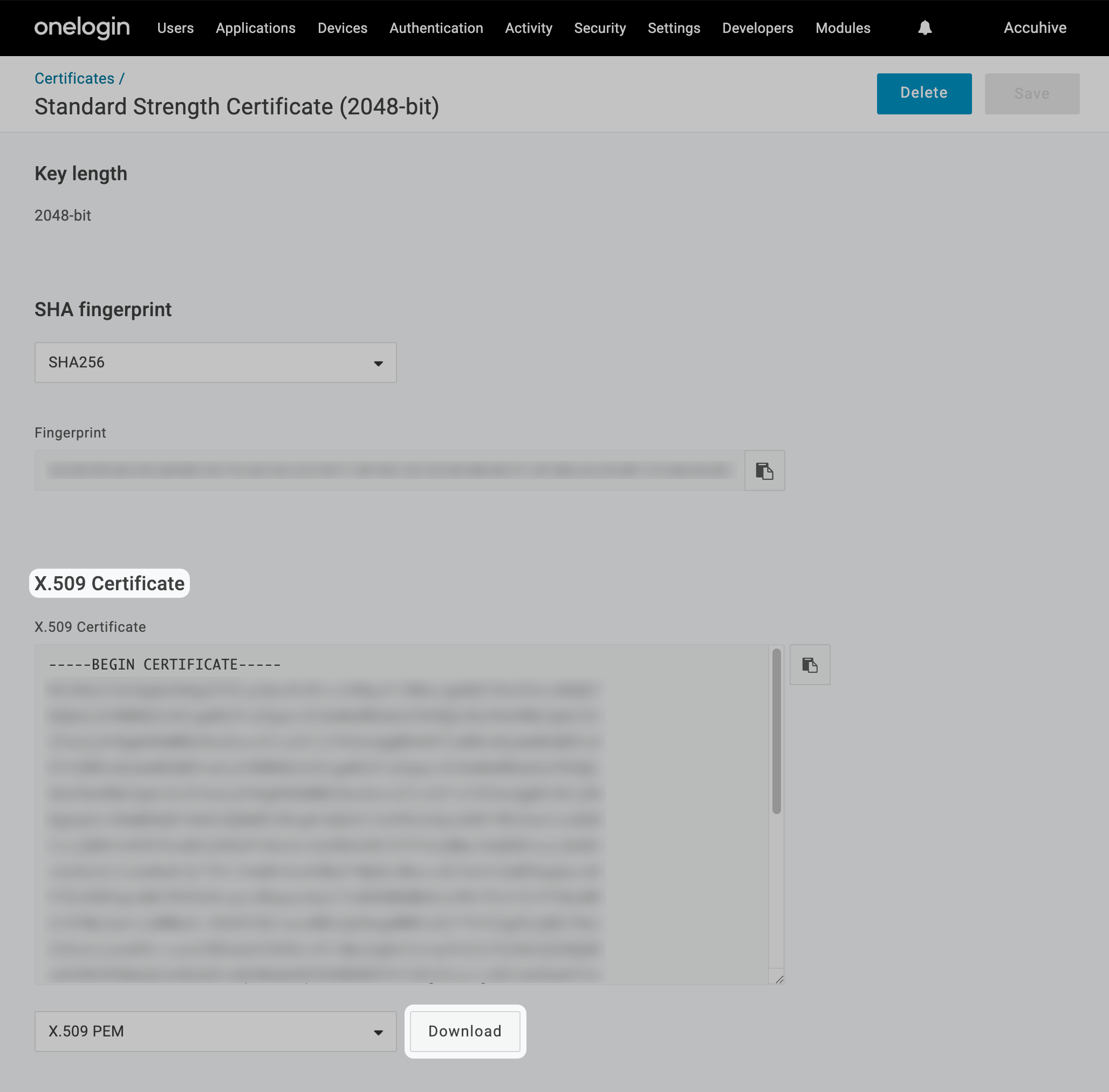Screen dimensions: 1109x1092
Task: Open the Devices menu
Action: 343,28
